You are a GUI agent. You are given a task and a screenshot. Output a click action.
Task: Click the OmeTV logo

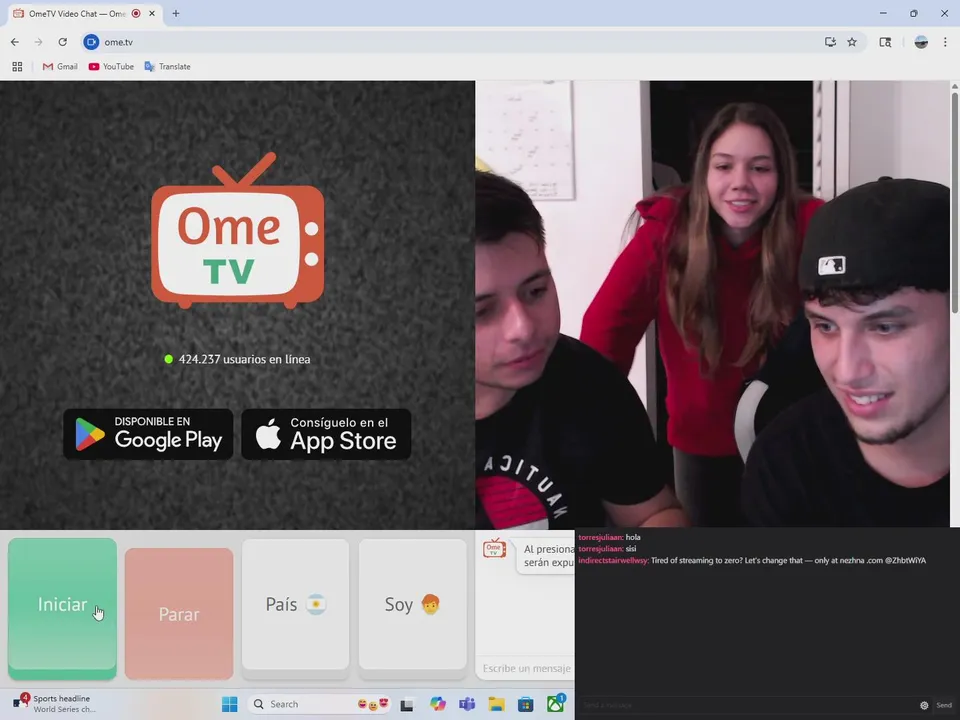click(238, 231)
